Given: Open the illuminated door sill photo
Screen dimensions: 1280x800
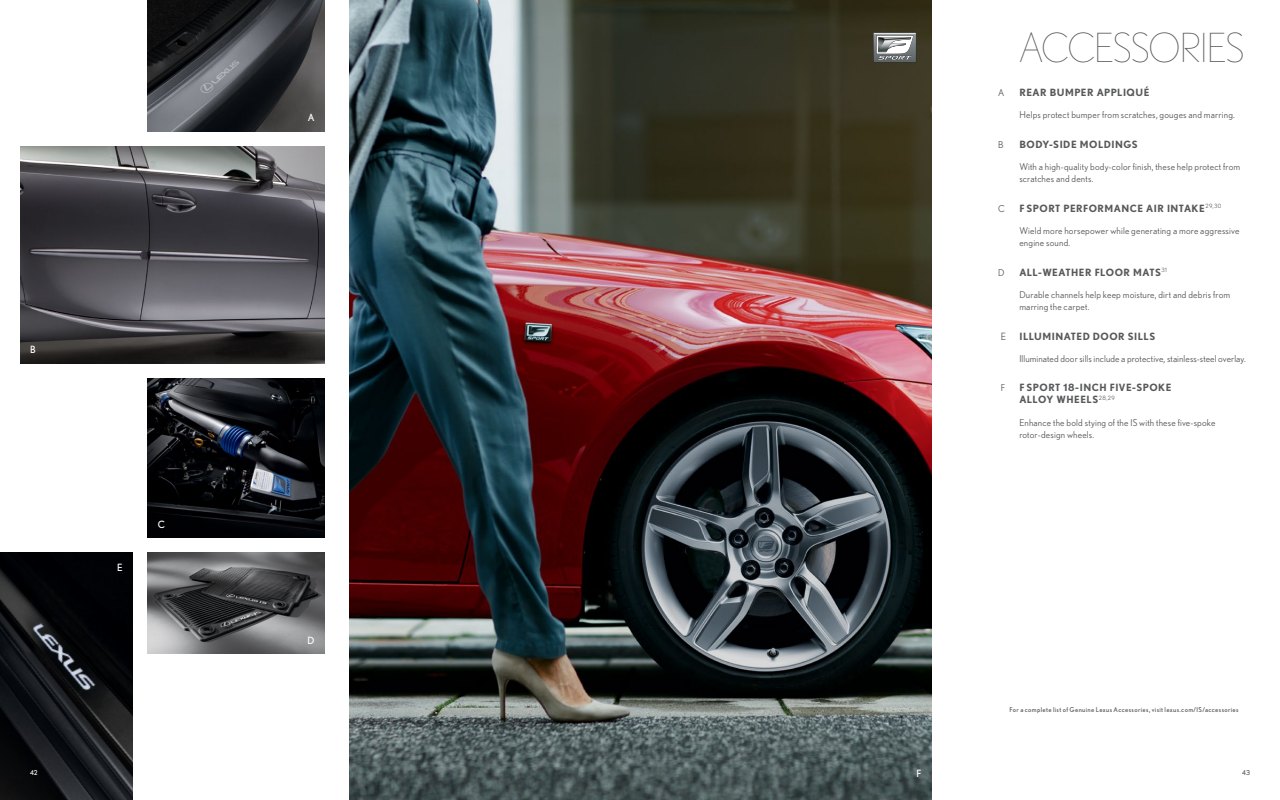Looking at the screenshot, I should pyautogui.click(x=66, y=676).
